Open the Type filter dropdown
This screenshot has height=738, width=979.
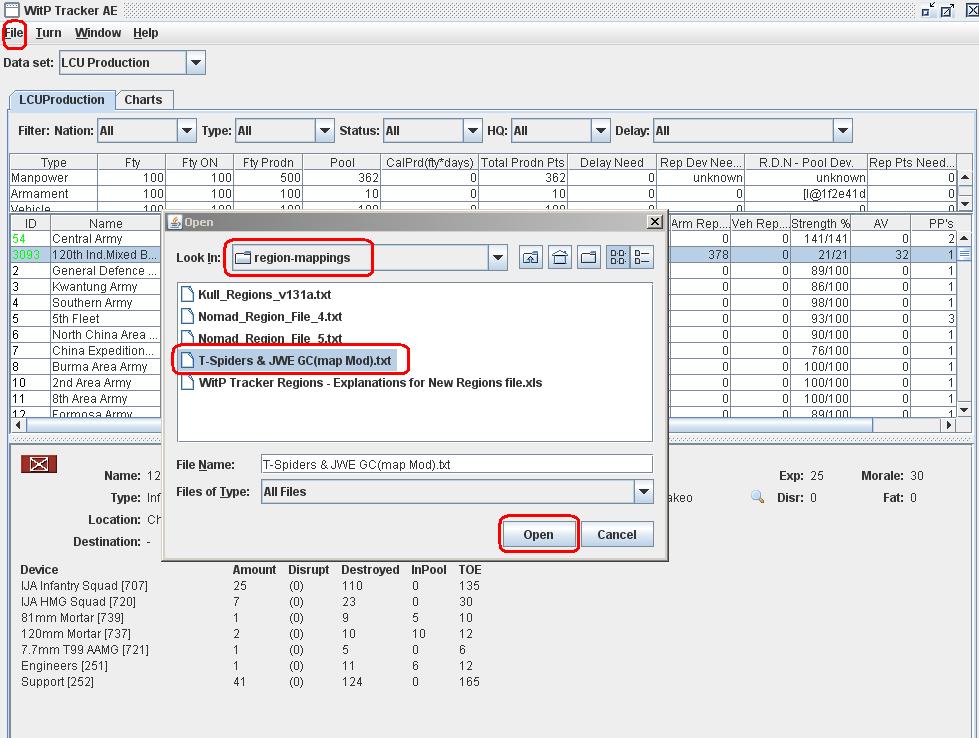tap(324, 130)
